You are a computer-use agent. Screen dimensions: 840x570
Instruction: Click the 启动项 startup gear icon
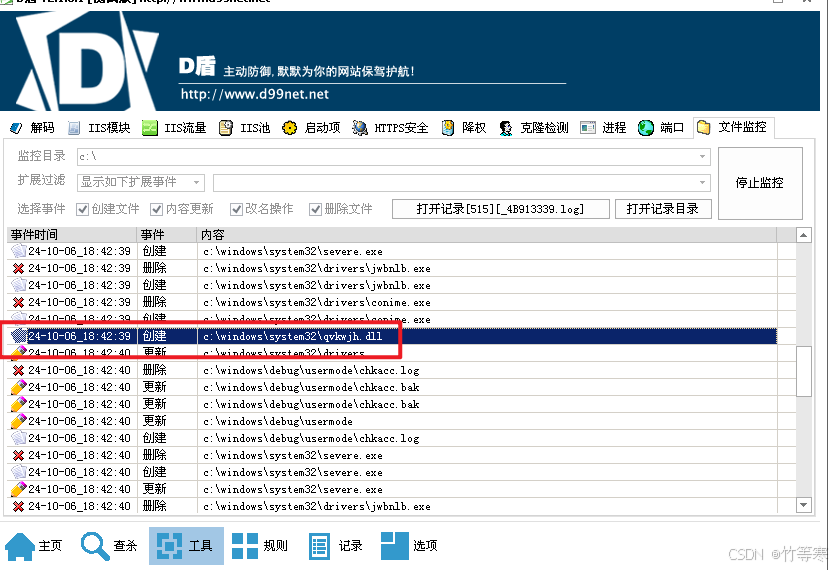(x=289, y=128)
